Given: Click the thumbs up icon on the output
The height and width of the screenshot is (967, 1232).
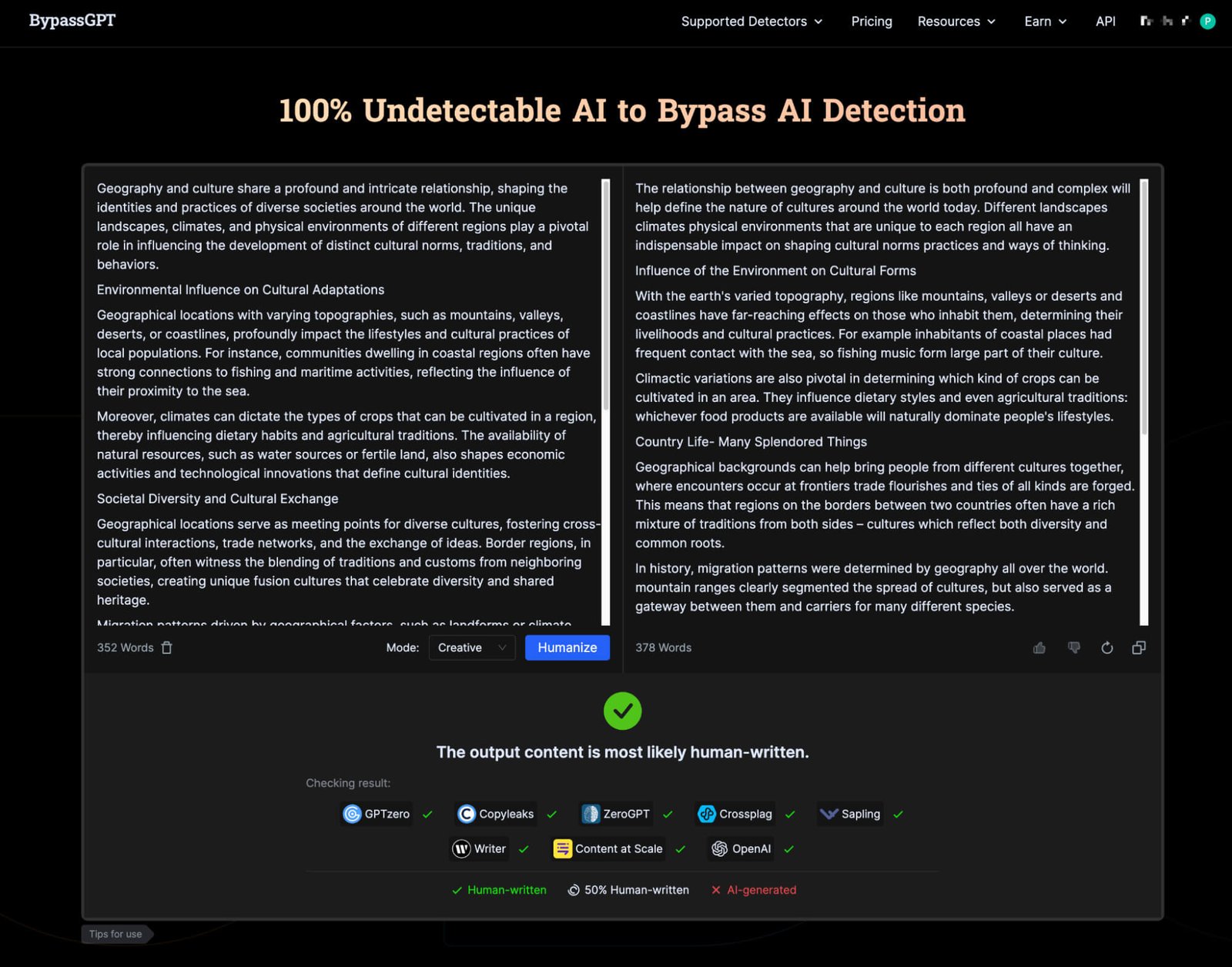Looking at the screenshot, I should click(x=1039, y=647).
